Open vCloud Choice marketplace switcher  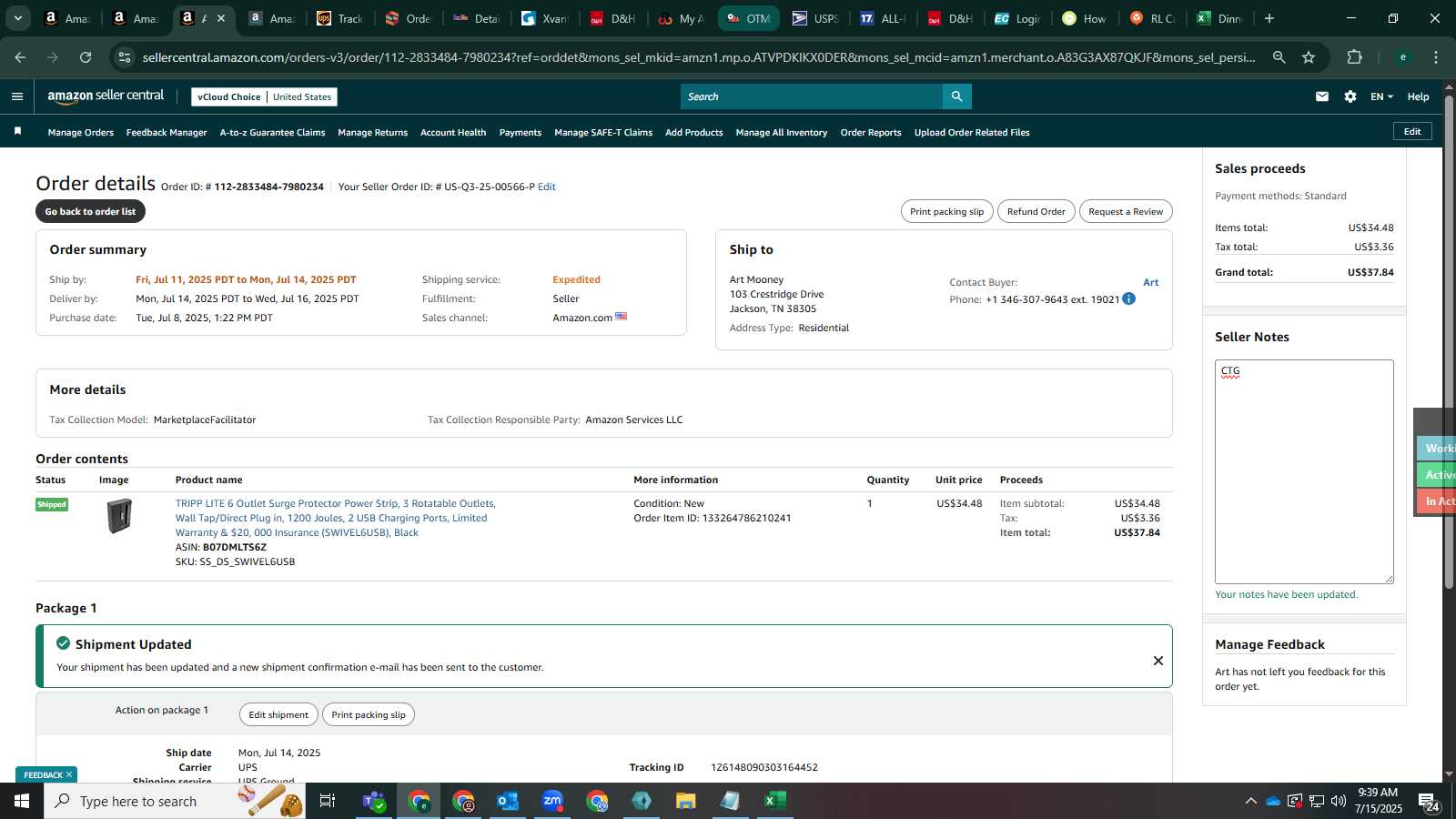(264, 96)
